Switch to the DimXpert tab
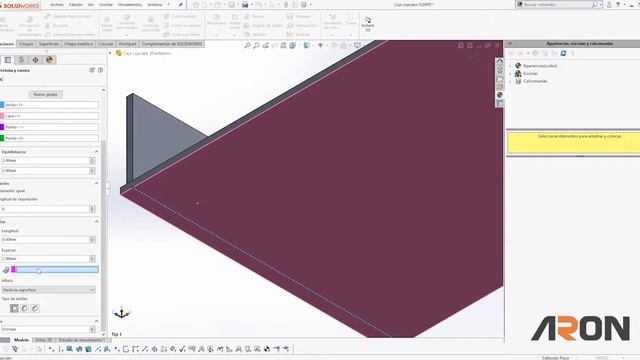The image size is (640, 360). (x=127, y=44)
